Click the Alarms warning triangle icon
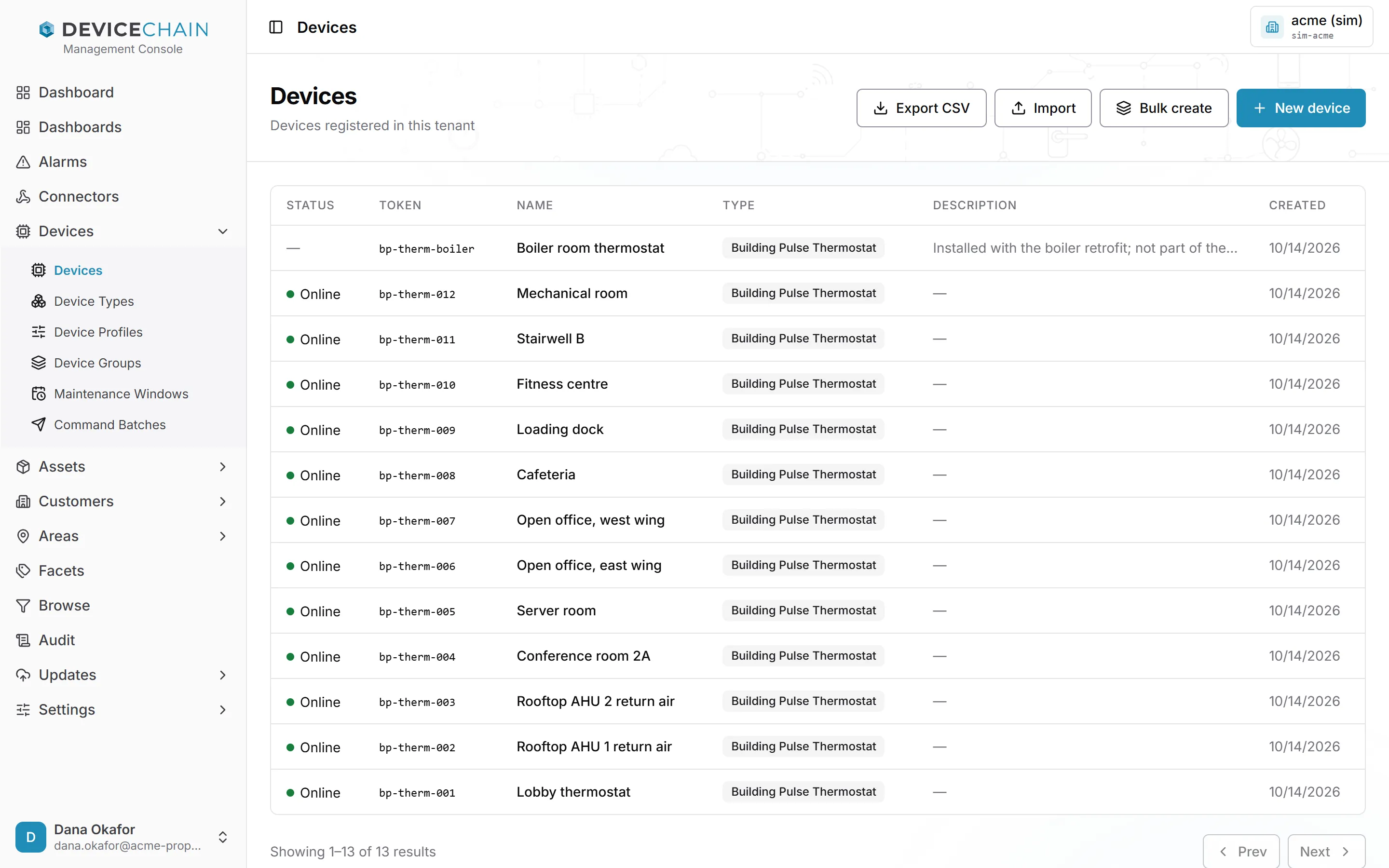 [23, 162]
